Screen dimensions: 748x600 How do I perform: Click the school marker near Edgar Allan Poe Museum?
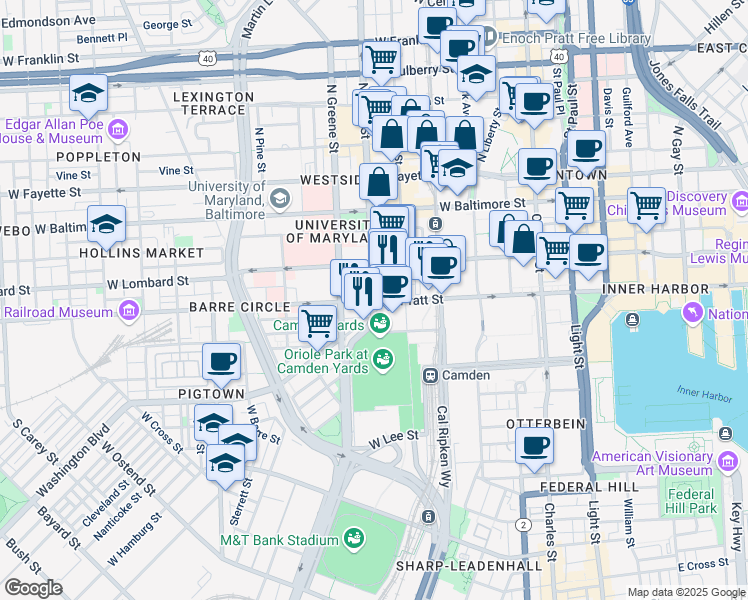[88, 94]
